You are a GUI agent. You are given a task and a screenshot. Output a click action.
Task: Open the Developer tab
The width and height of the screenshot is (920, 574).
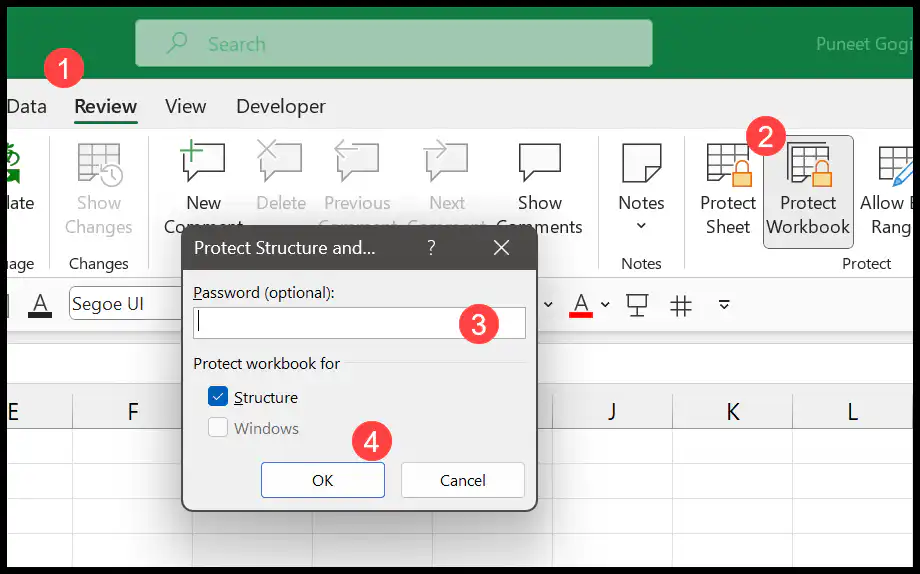280,106
